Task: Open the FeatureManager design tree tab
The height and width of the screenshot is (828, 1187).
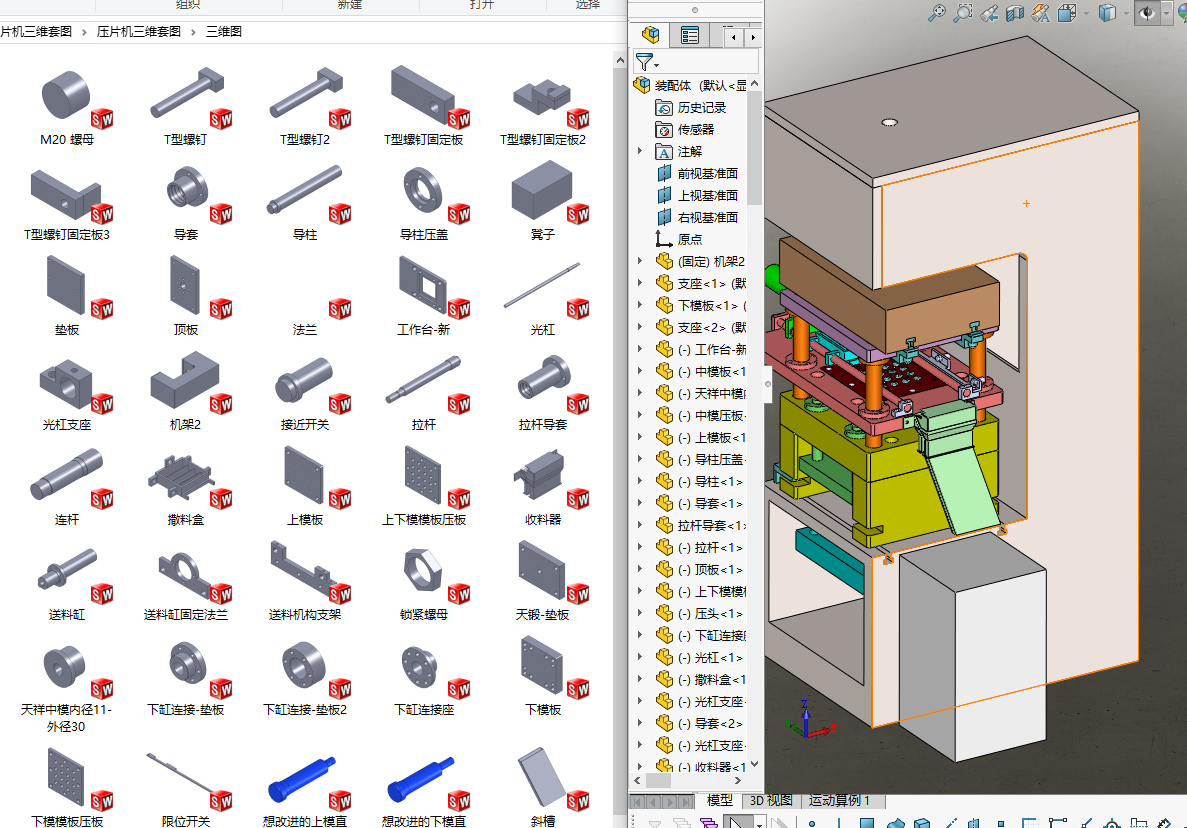Action: click(x=651, y=35)
